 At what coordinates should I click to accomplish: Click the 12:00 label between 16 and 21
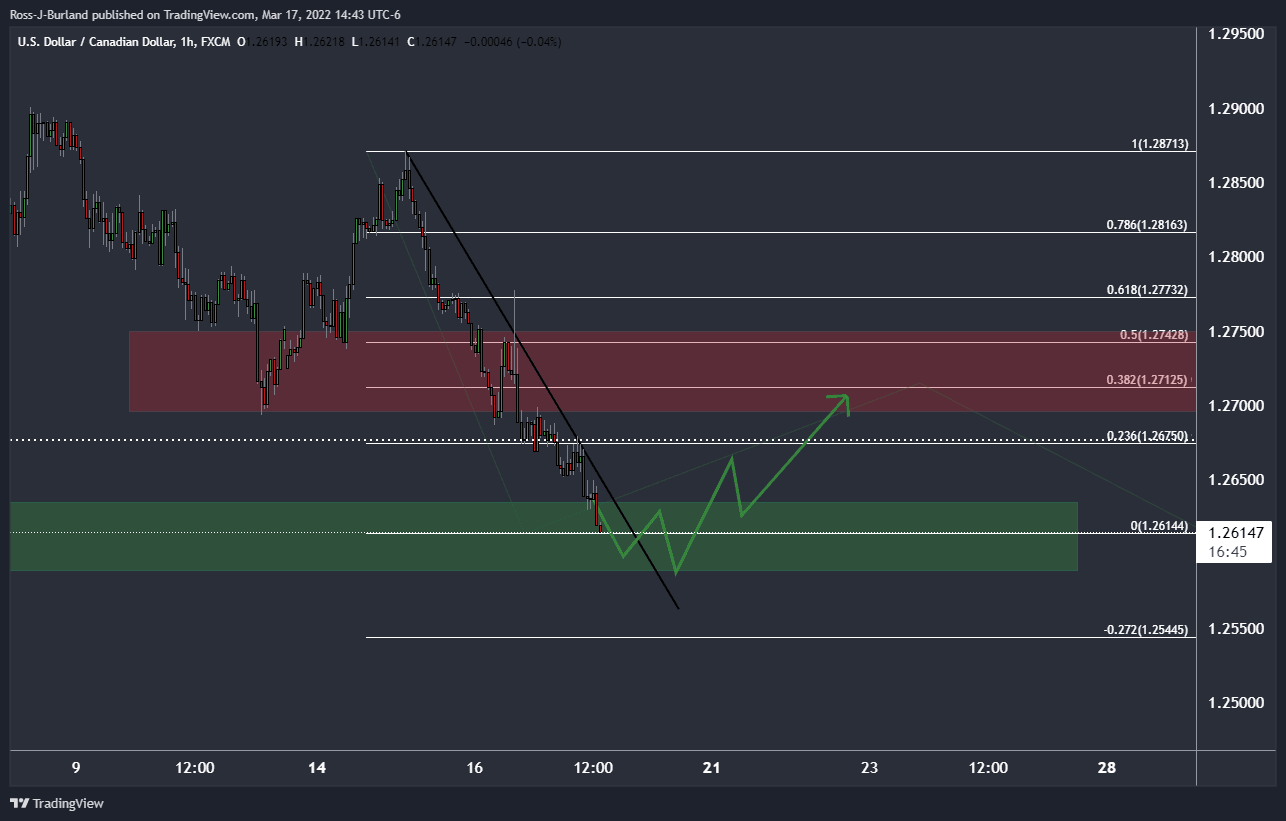tap(593, 768)
